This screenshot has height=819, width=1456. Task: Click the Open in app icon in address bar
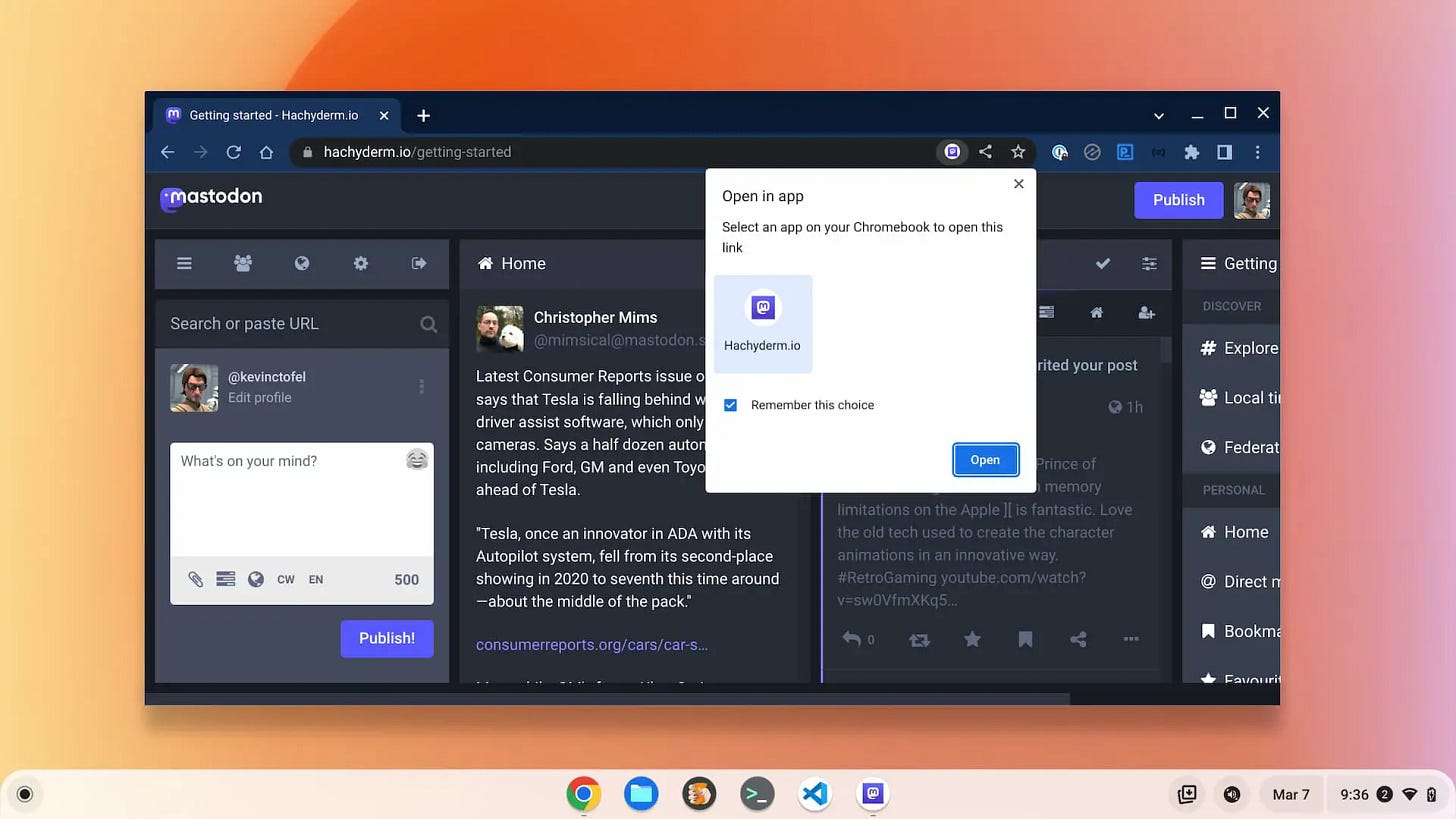pyautogui.click(x=952, y=152)
